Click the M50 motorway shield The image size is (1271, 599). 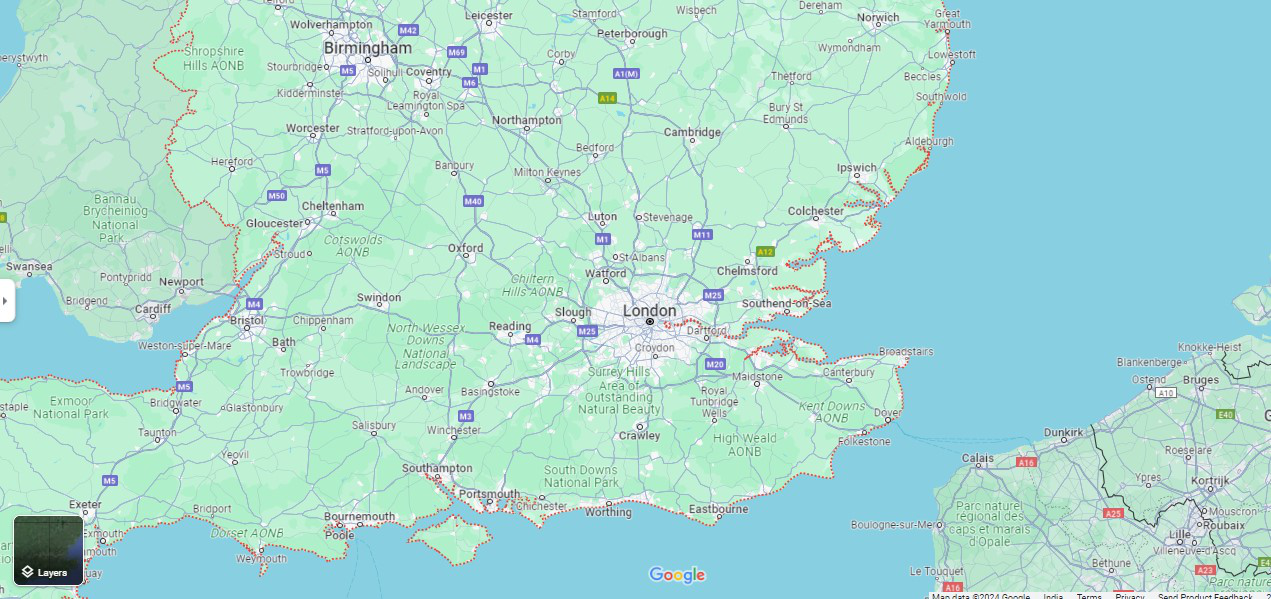point(277,196)
